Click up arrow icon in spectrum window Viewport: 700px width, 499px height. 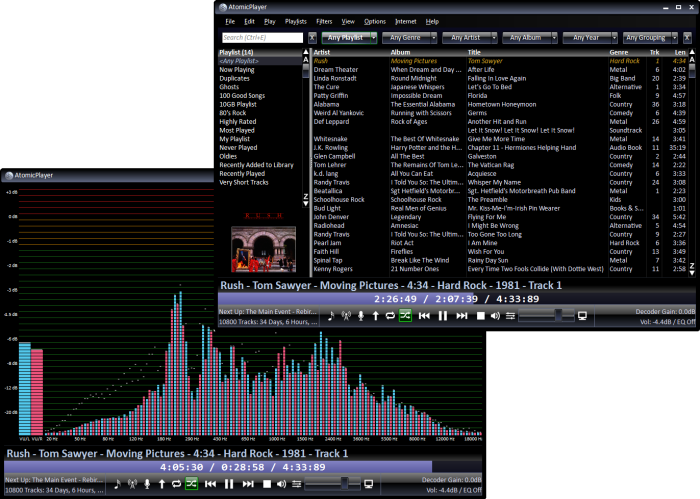162,484
